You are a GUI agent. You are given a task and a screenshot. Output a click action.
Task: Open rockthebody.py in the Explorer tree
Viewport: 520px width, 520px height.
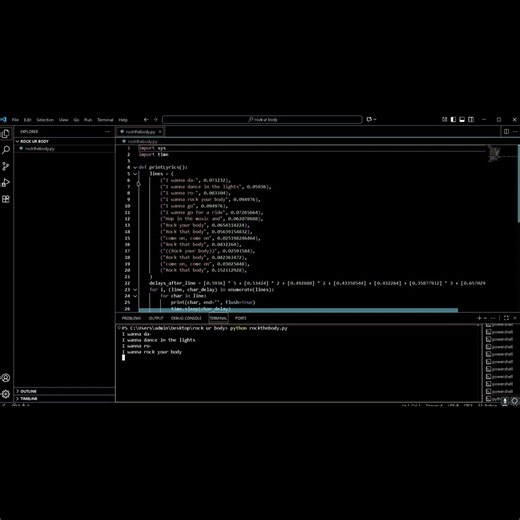[65, 149]
